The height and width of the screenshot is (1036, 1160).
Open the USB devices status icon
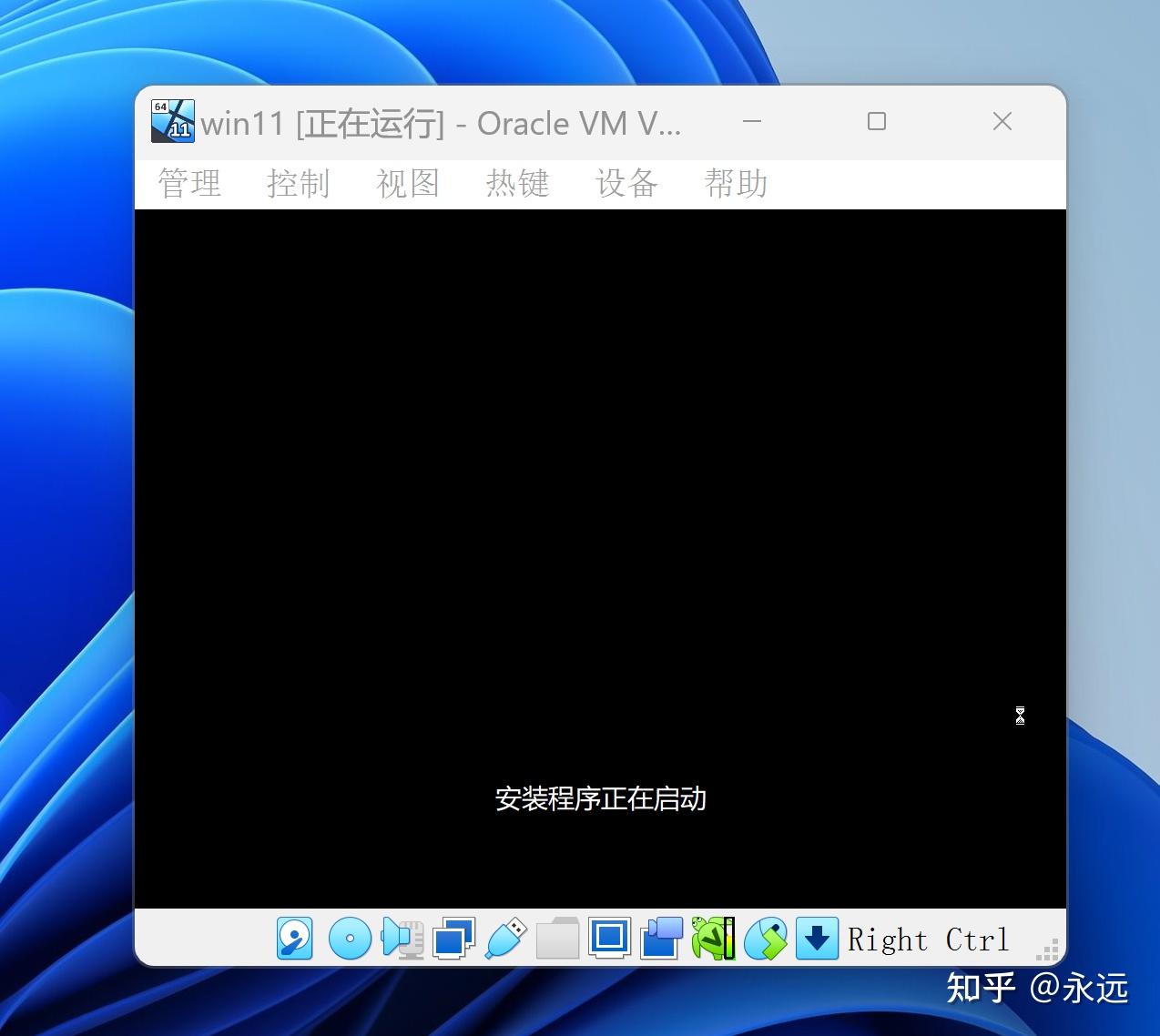(x=505, y=938)
